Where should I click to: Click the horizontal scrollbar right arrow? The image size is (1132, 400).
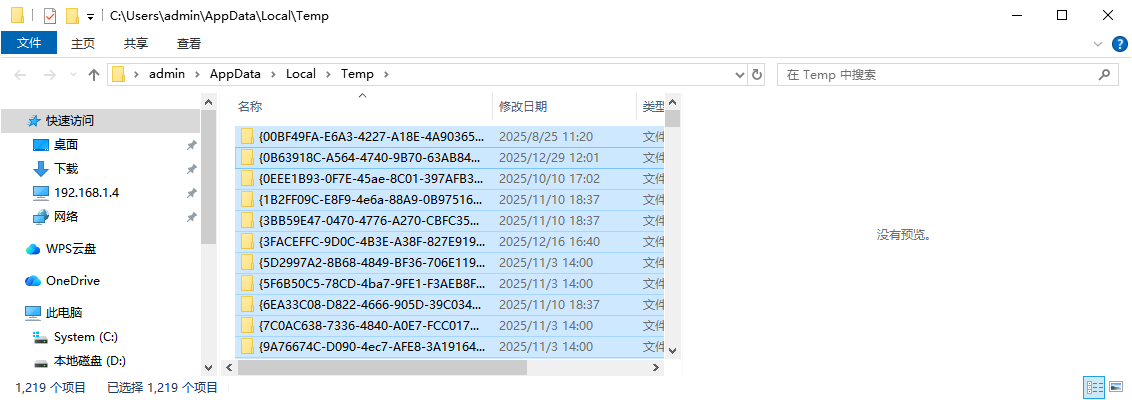pos(656,368)
